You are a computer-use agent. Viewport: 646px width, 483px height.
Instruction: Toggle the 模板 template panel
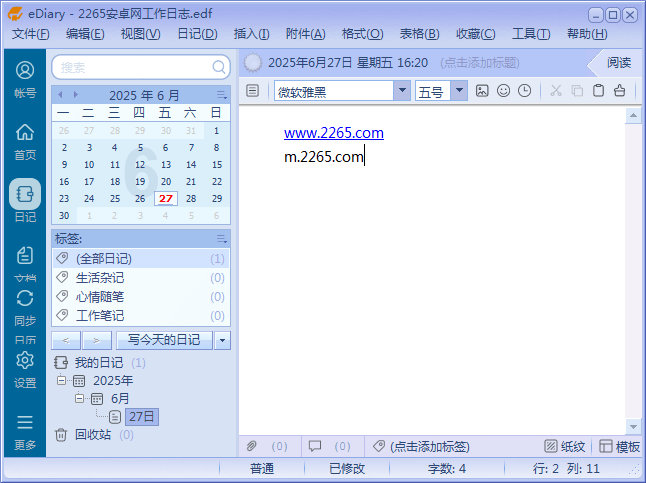(x=619, y=446)
